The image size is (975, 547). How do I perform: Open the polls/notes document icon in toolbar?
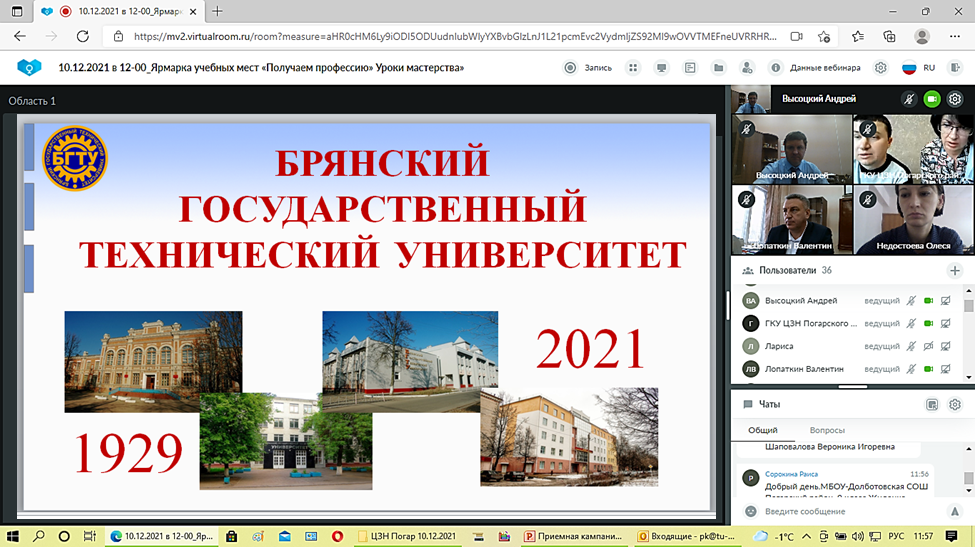(690, 68)
